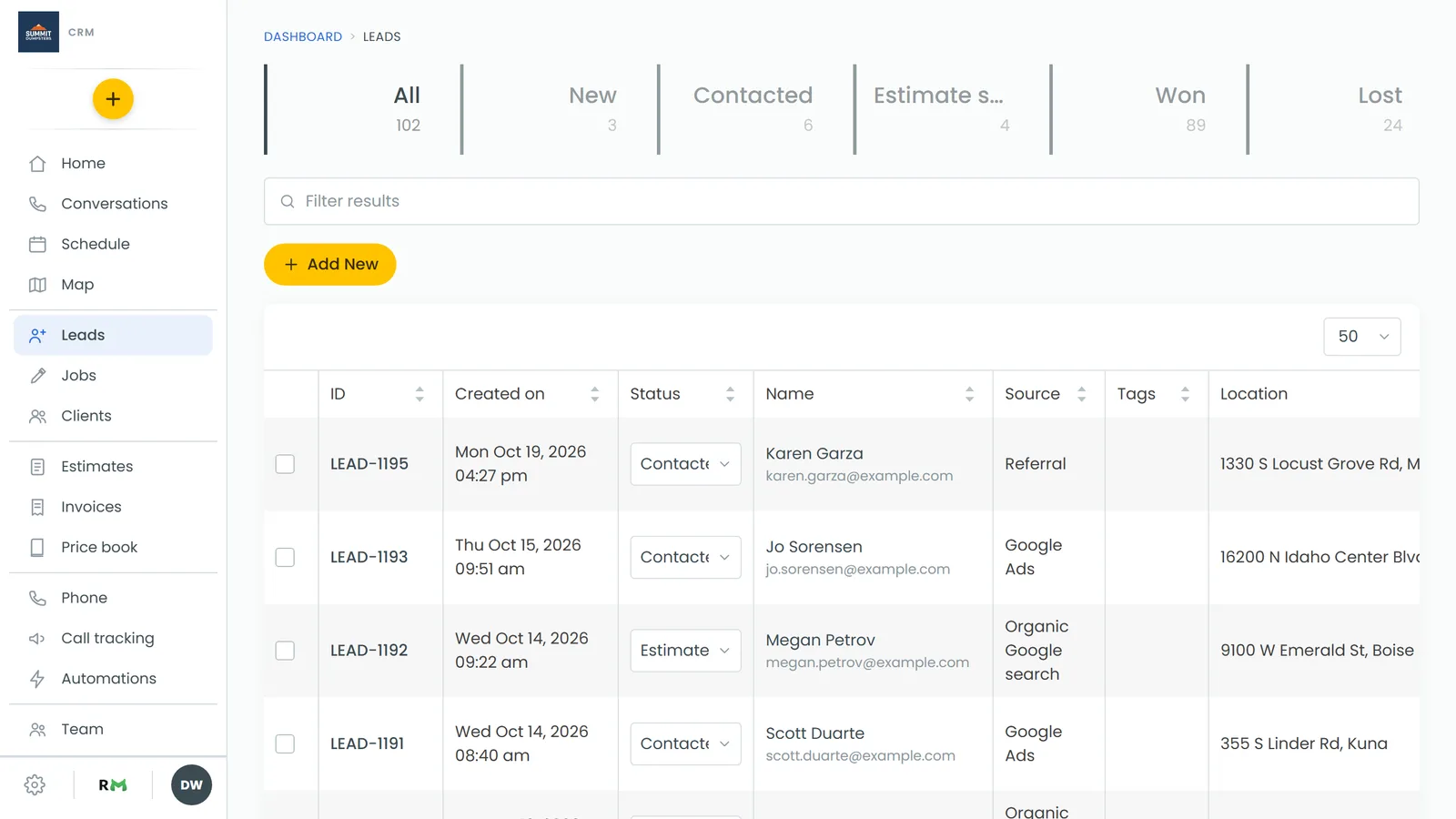
Task: Switch to the Lost leads tab
Action: [1346, 109]
